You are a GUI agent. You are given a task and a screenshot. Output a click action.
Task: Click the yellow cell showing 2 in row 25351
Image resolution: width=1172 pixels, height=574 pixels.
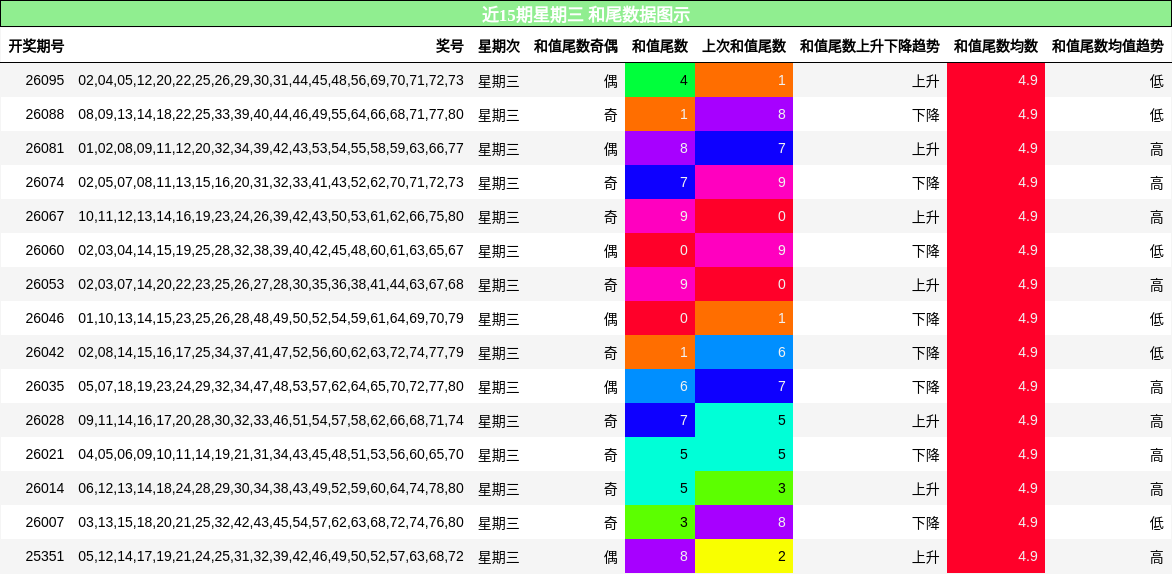tap(744, 556)
